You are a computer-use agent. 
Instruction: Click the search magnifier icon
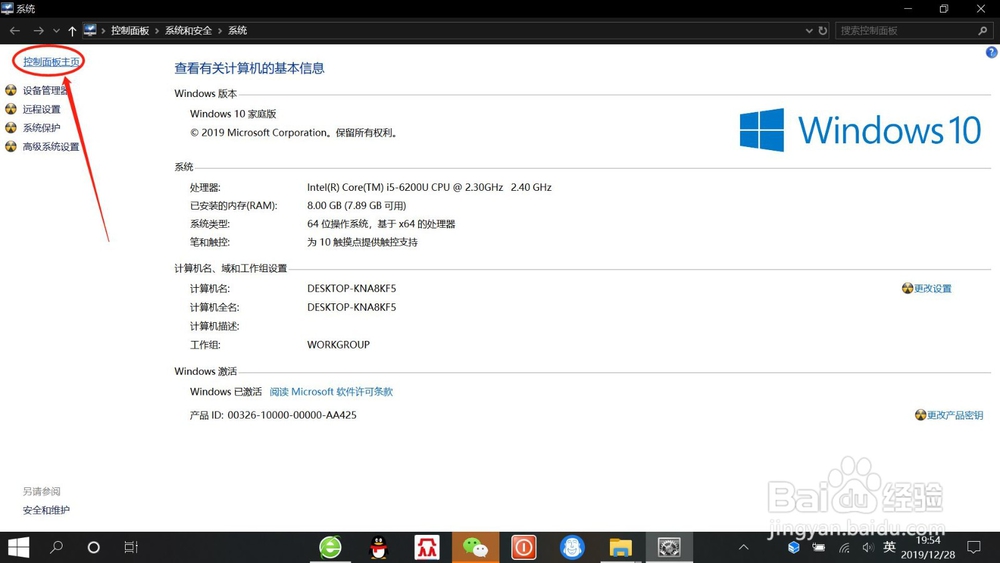pos(983,31)
